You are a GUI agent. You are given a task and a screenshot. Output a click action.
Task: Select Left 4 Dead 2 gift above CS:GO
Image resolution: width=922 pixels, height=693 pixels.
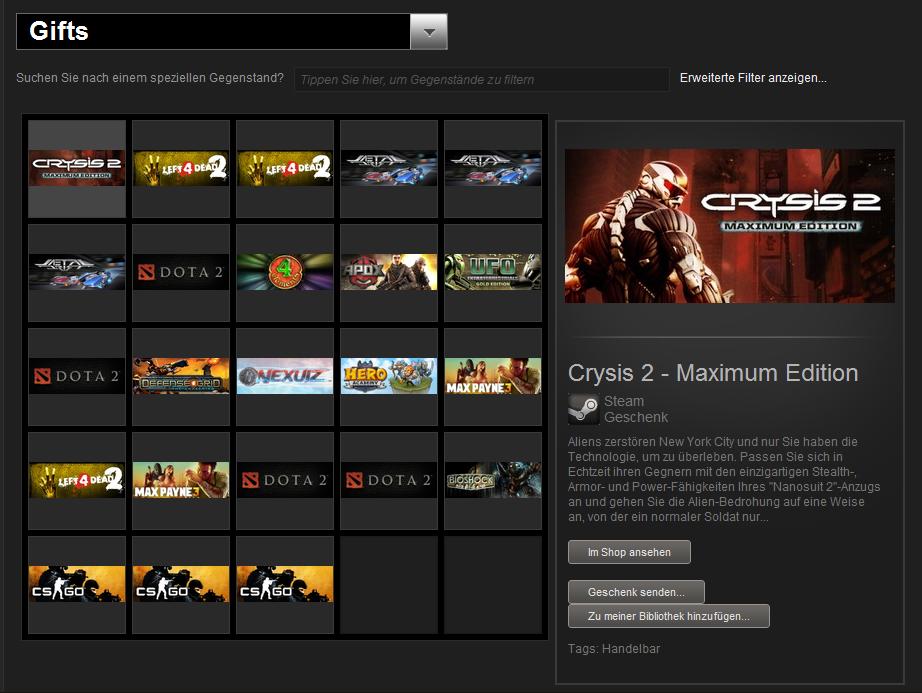point(77,481)
